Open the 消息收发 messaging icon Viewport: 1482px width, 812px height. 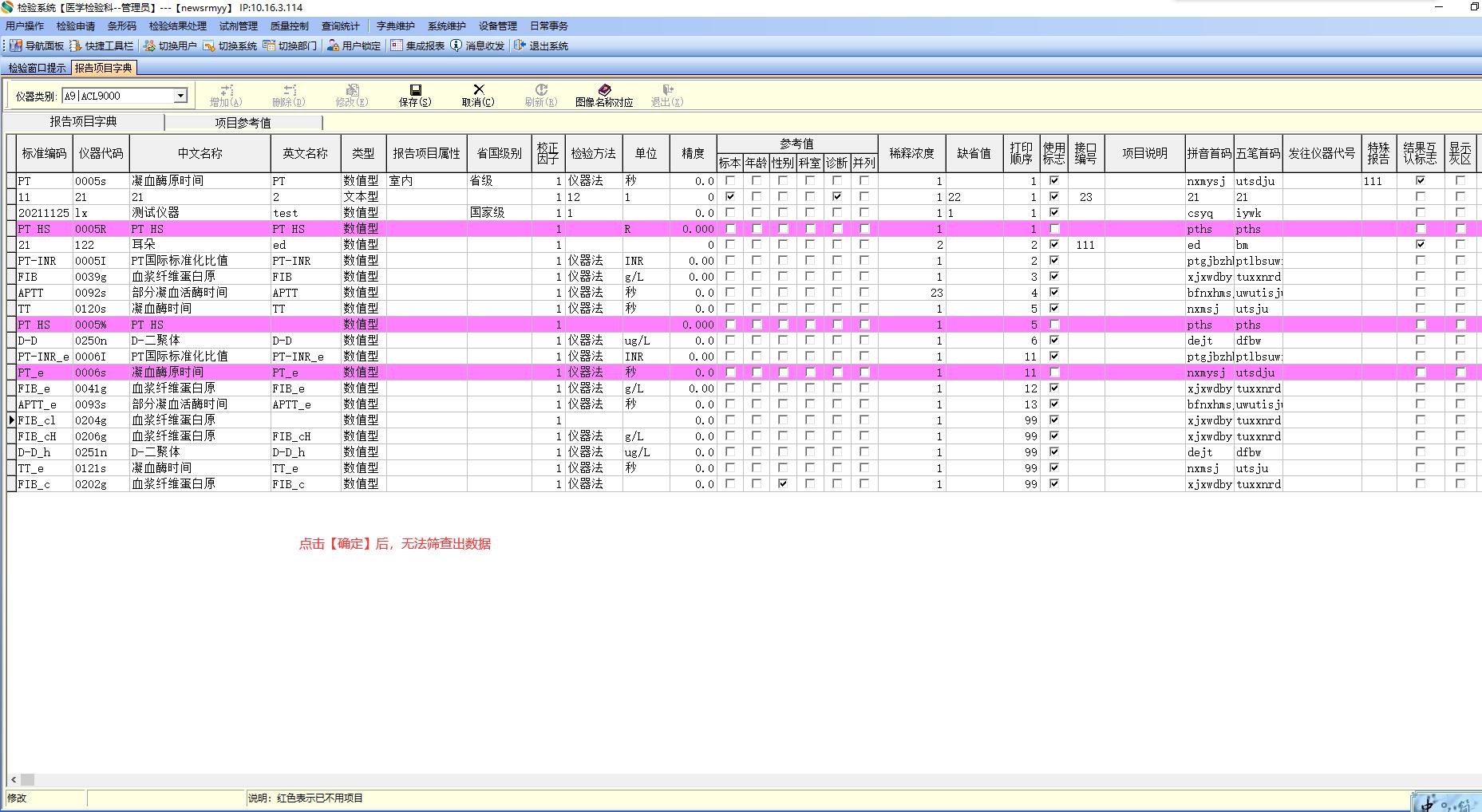456,46
